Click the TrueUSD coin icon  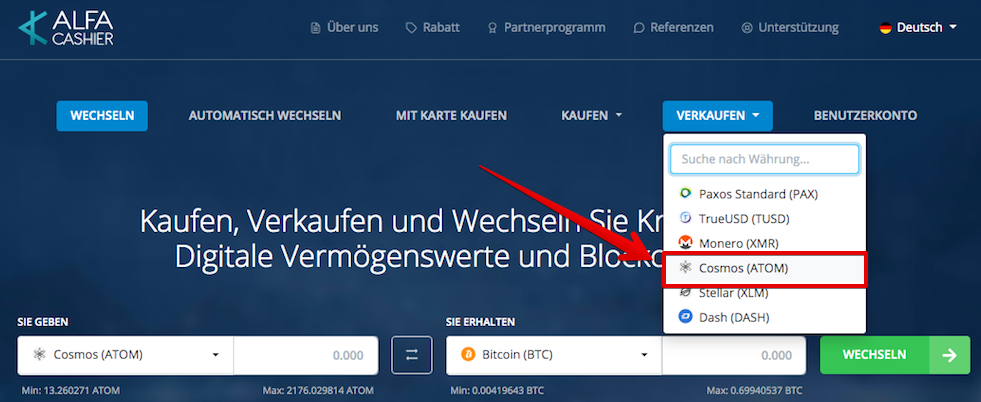coord(686,218)
